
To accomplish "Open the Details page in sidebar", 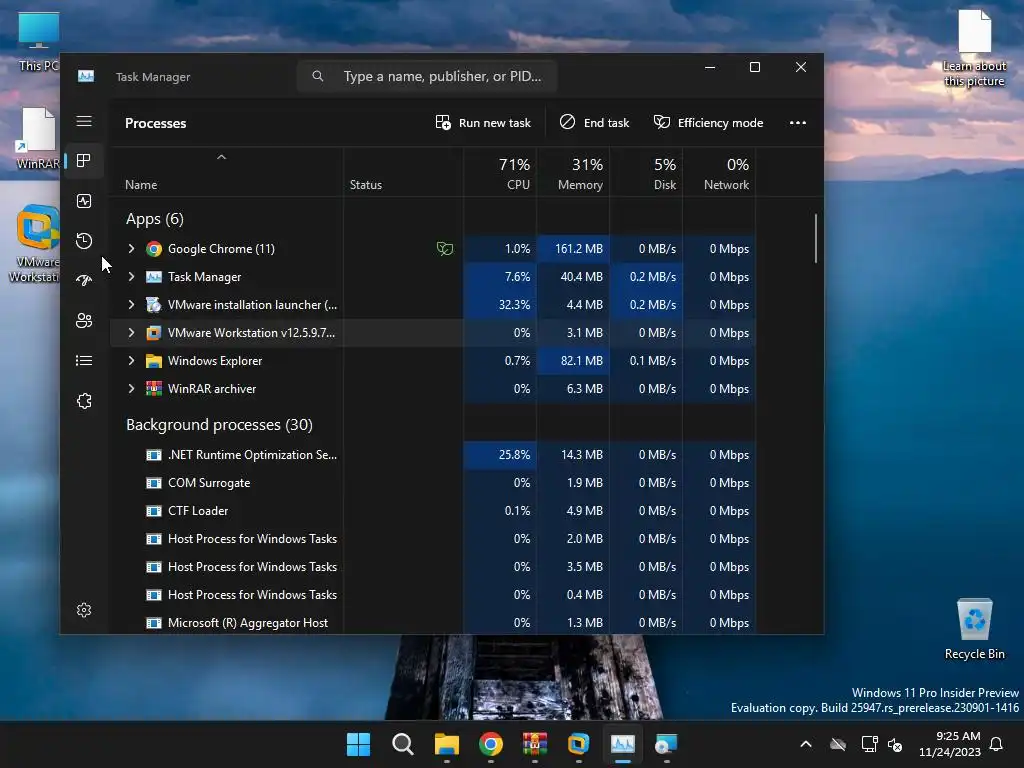I will [84, 360].
